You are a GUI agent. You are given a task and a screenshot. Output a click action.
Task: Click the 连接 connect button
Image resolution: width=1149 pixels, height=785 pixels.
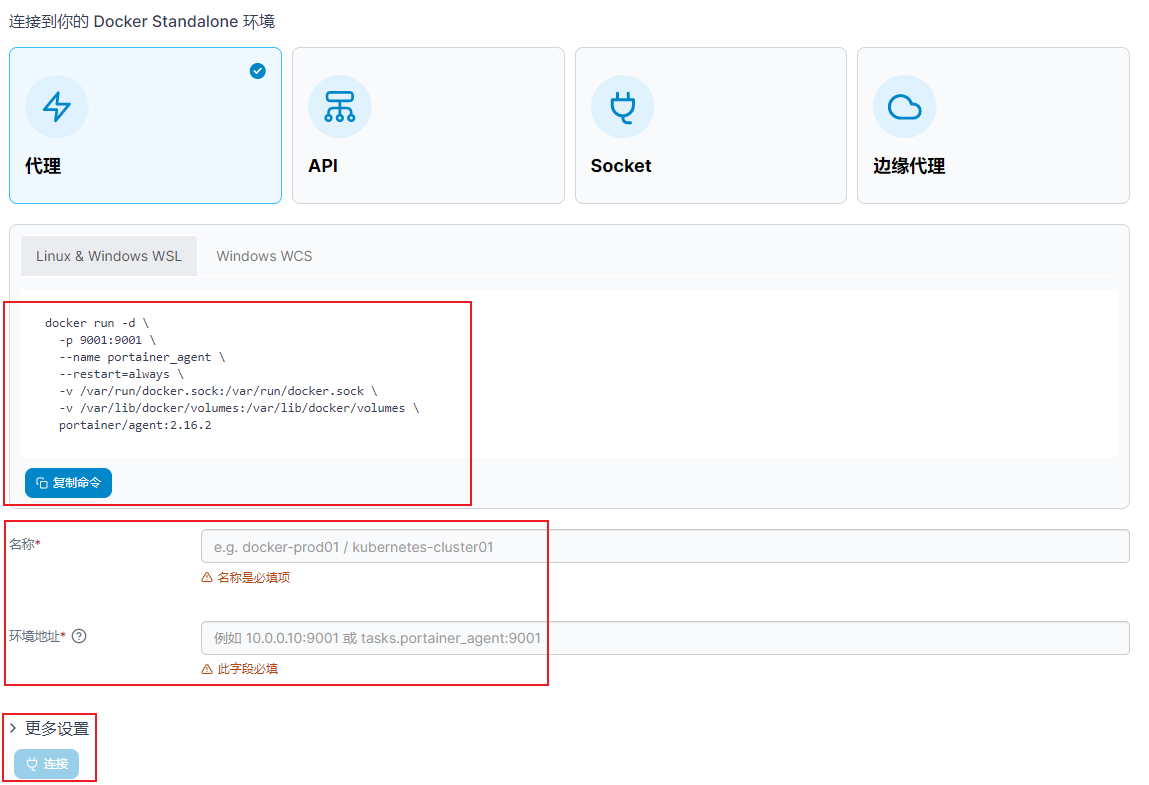tap(47, 764)
